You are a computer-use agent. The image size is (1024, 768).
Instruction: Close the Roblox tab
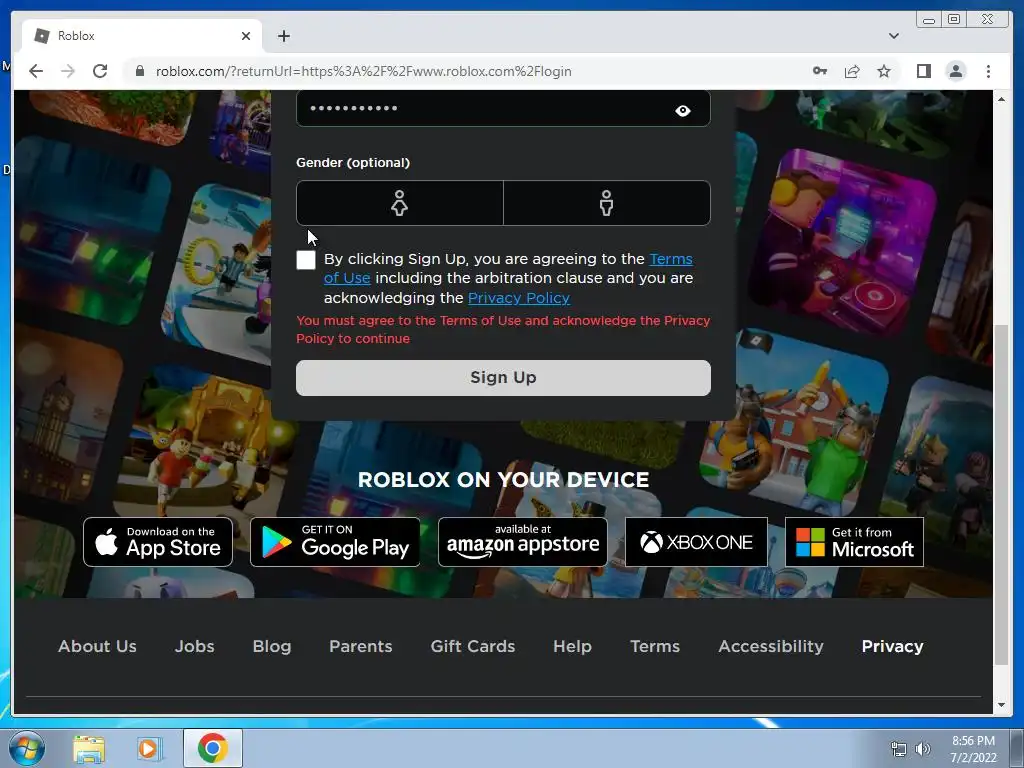tap(246, 36)
